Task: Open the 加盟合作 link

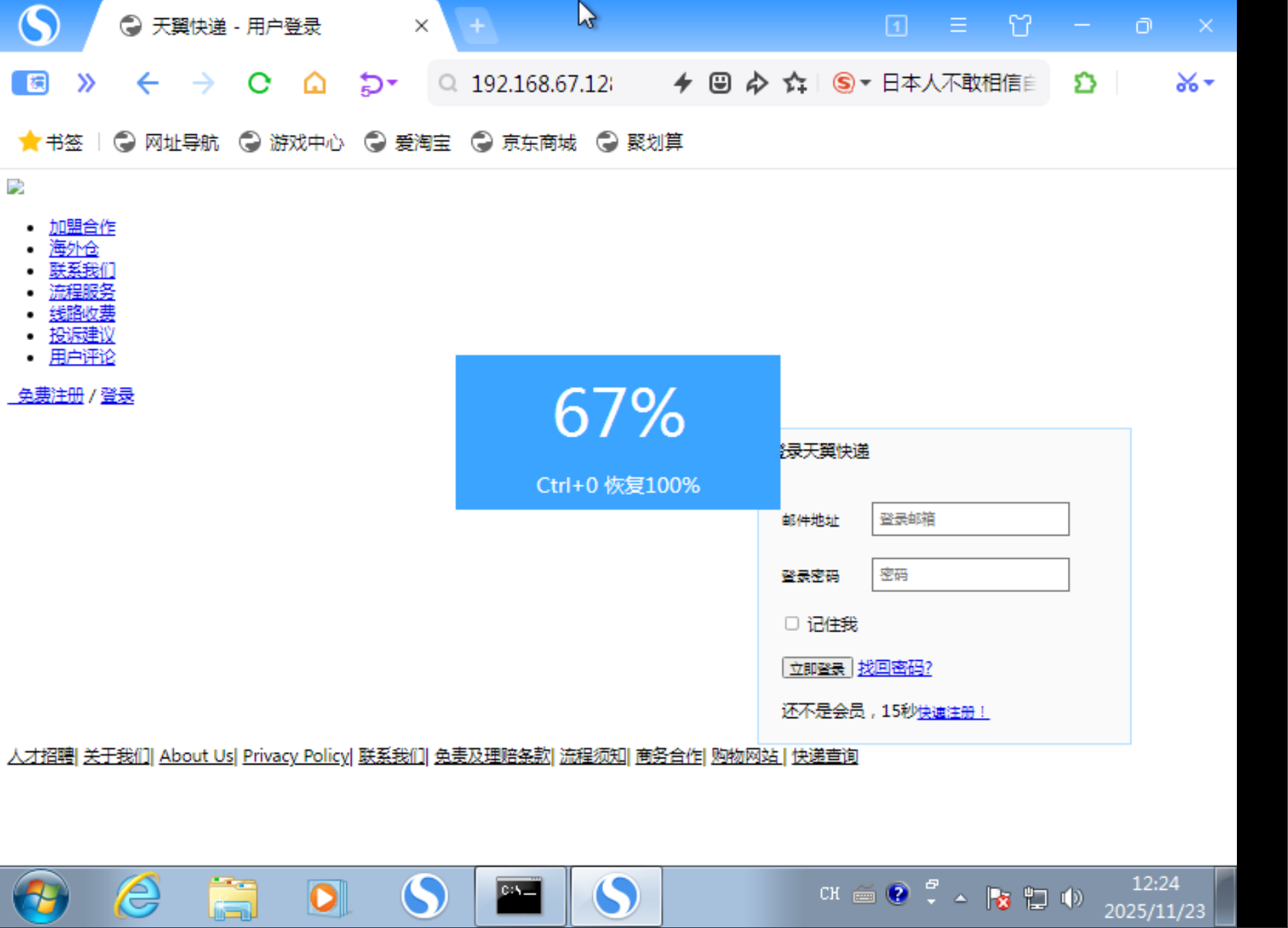Action: (x=82, y=227)
